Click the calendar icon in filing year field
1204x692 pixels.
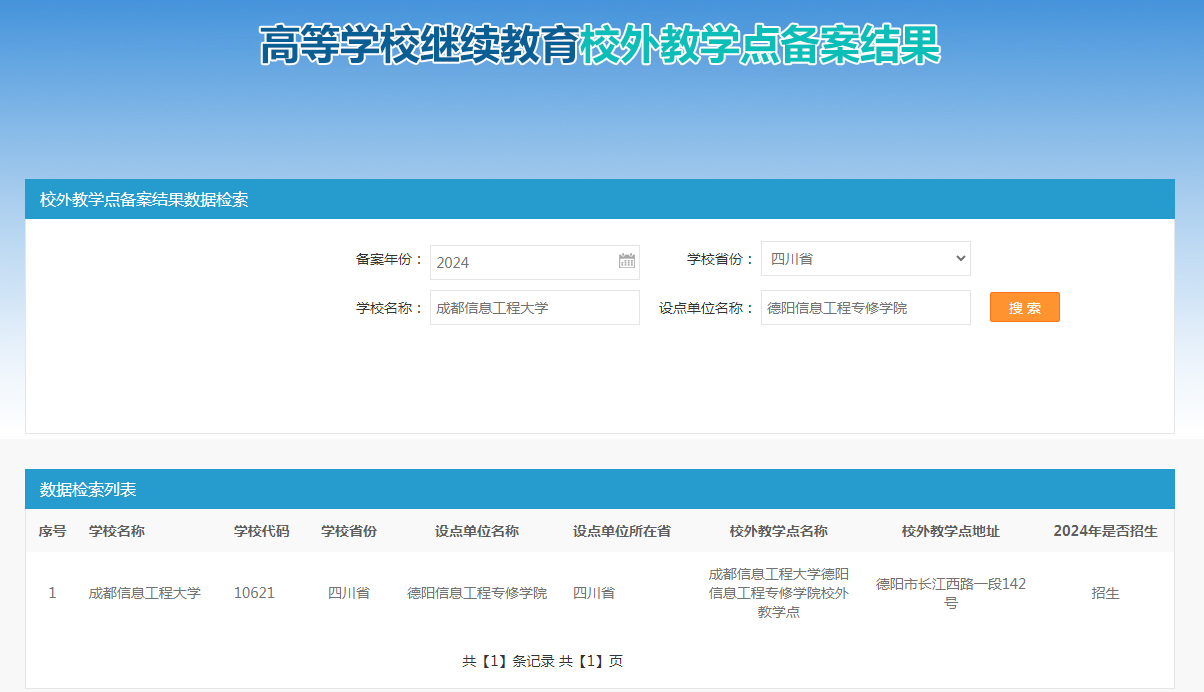(x=627, y=262)
